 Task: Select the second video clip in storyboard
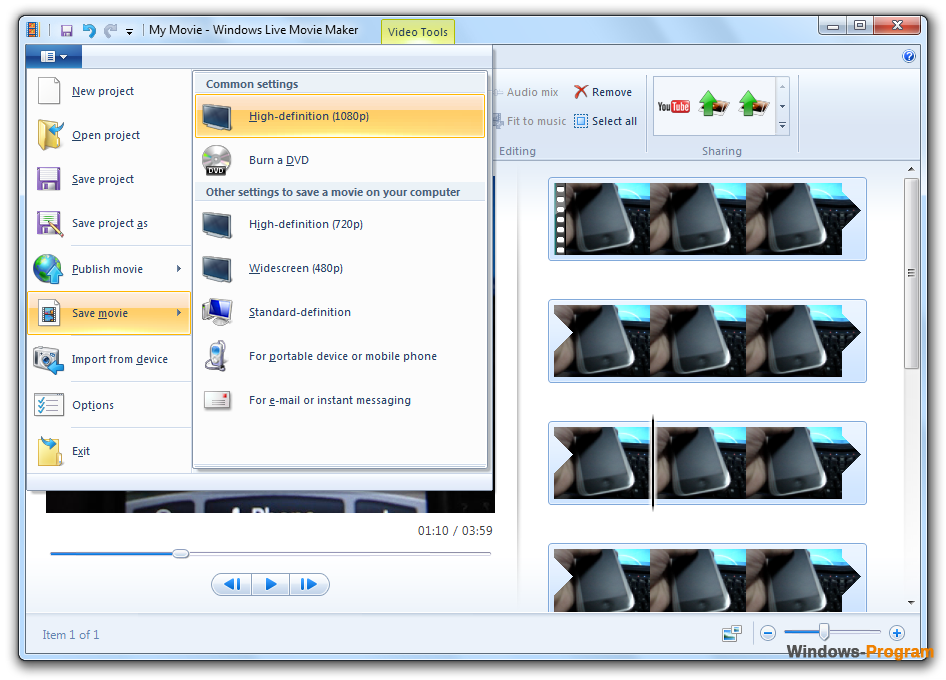[707, 341]
